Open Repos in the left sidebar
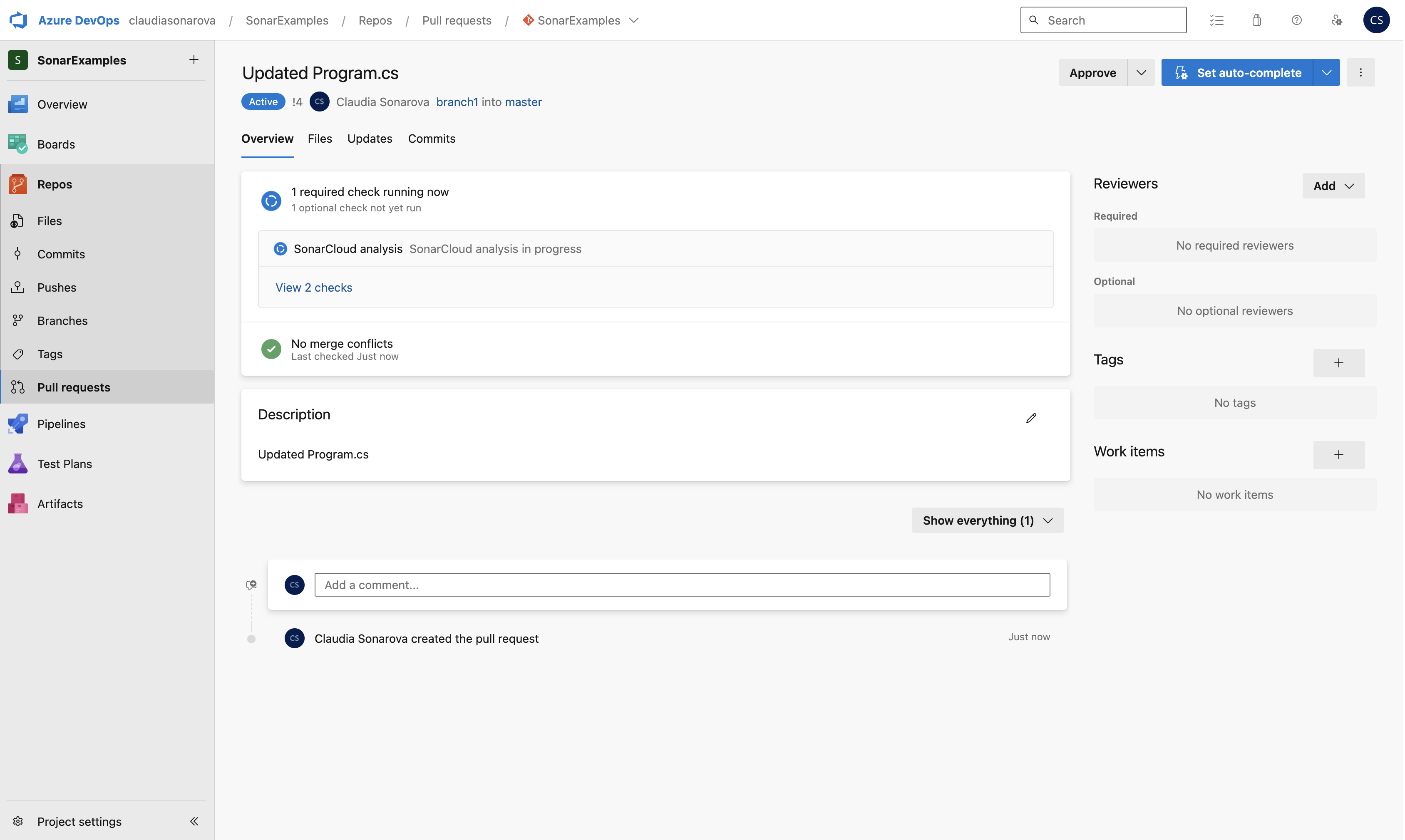1405x840 pixels. 107,184
